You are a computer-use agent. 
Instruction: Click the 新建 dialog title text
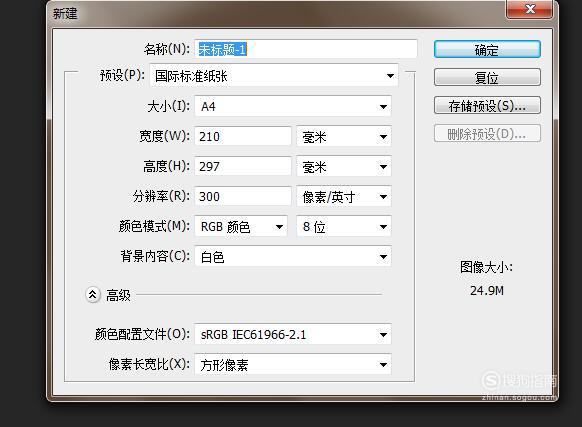65,13
